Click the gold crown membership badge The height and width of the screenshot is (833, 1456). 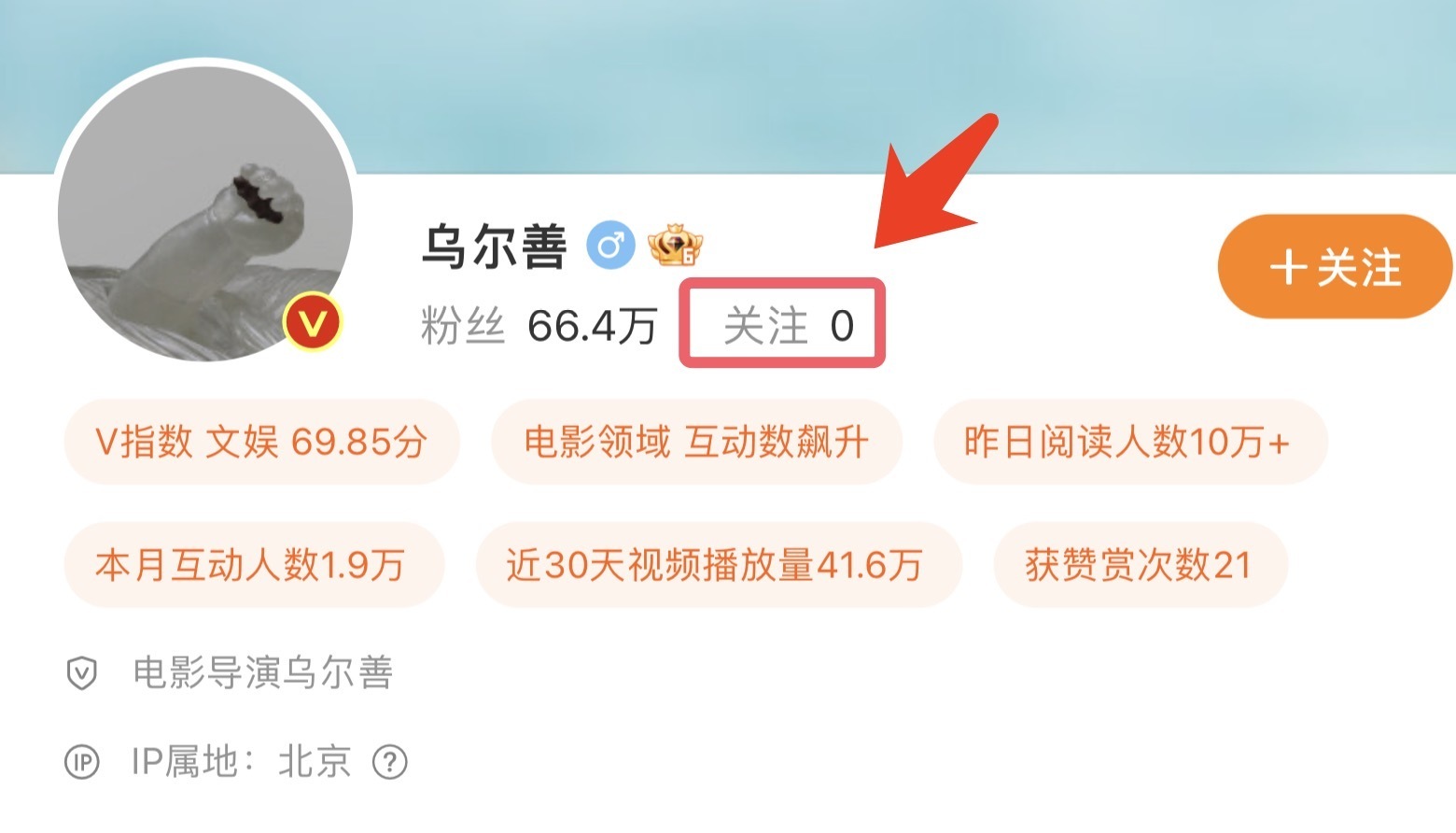675,246
